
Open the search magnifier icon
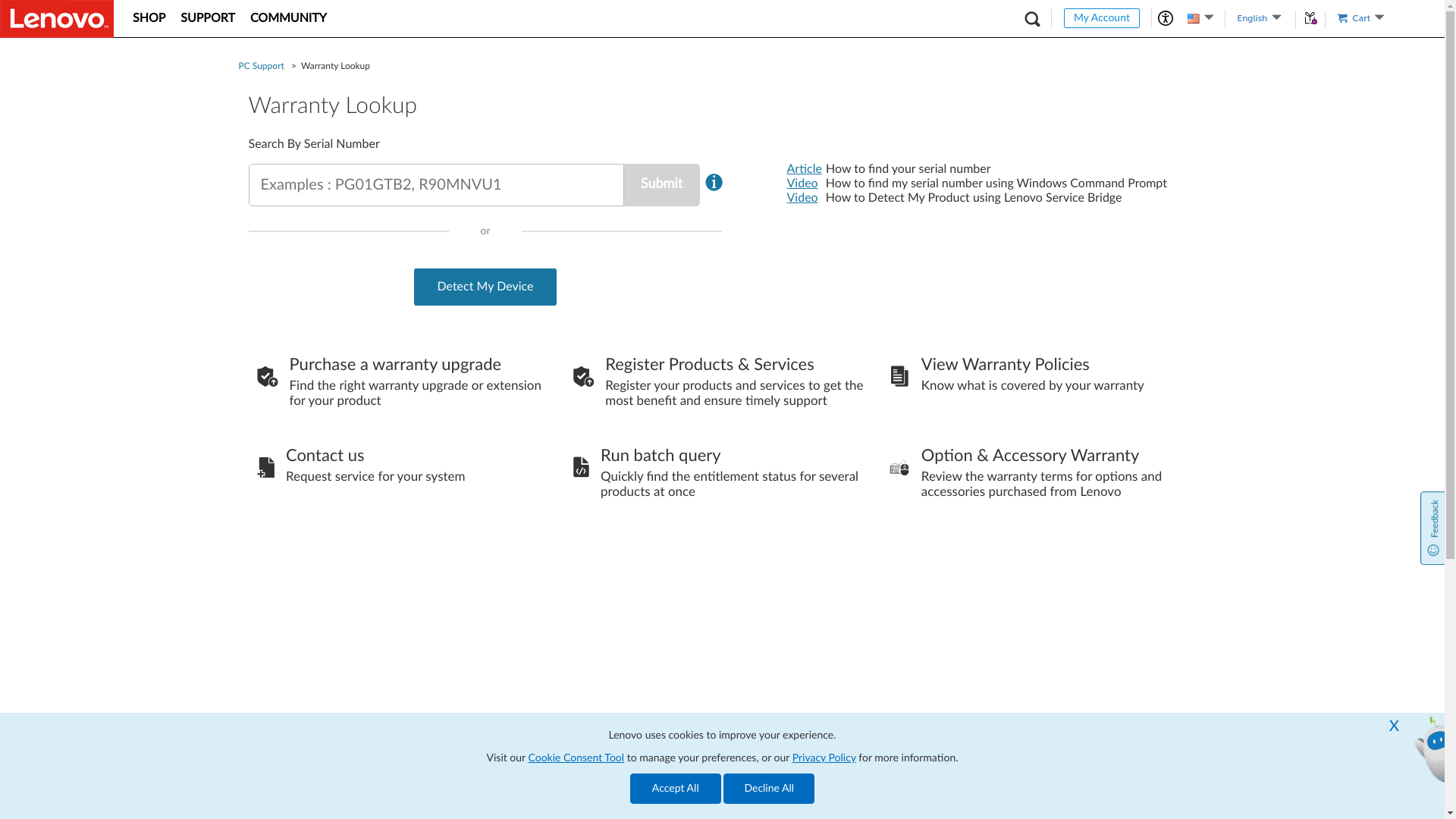1032,19
